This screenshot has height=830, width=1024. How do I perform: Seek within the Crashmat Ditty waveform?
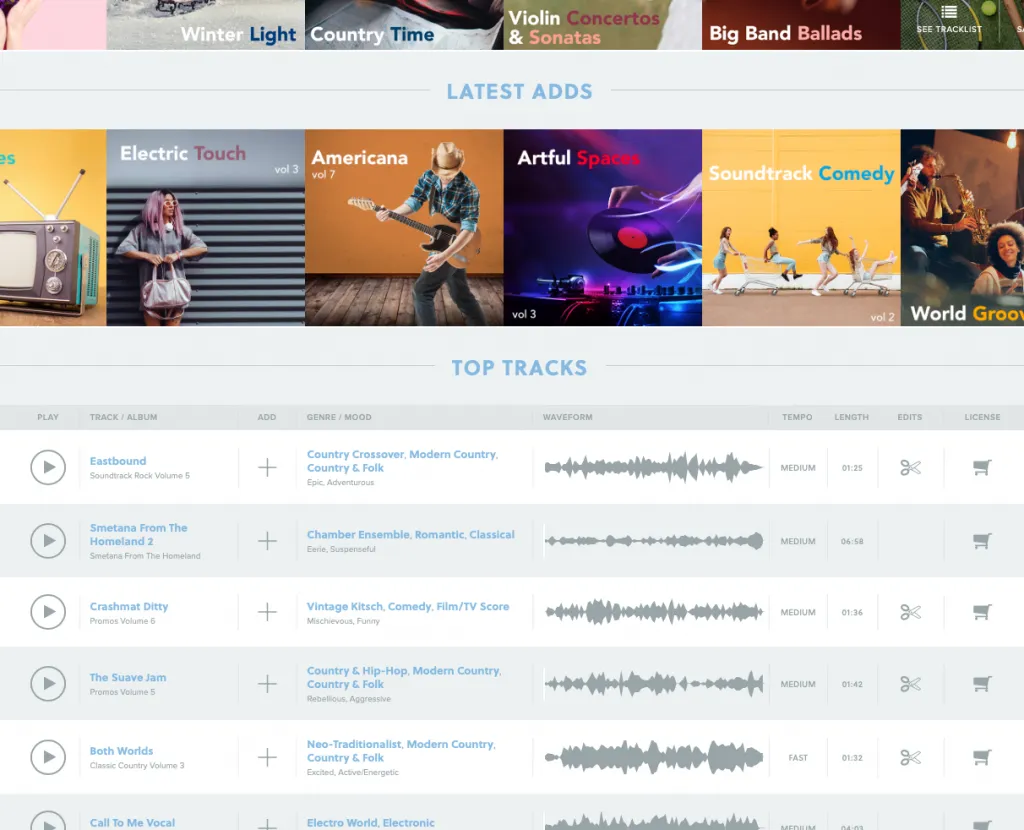(654, 612)
